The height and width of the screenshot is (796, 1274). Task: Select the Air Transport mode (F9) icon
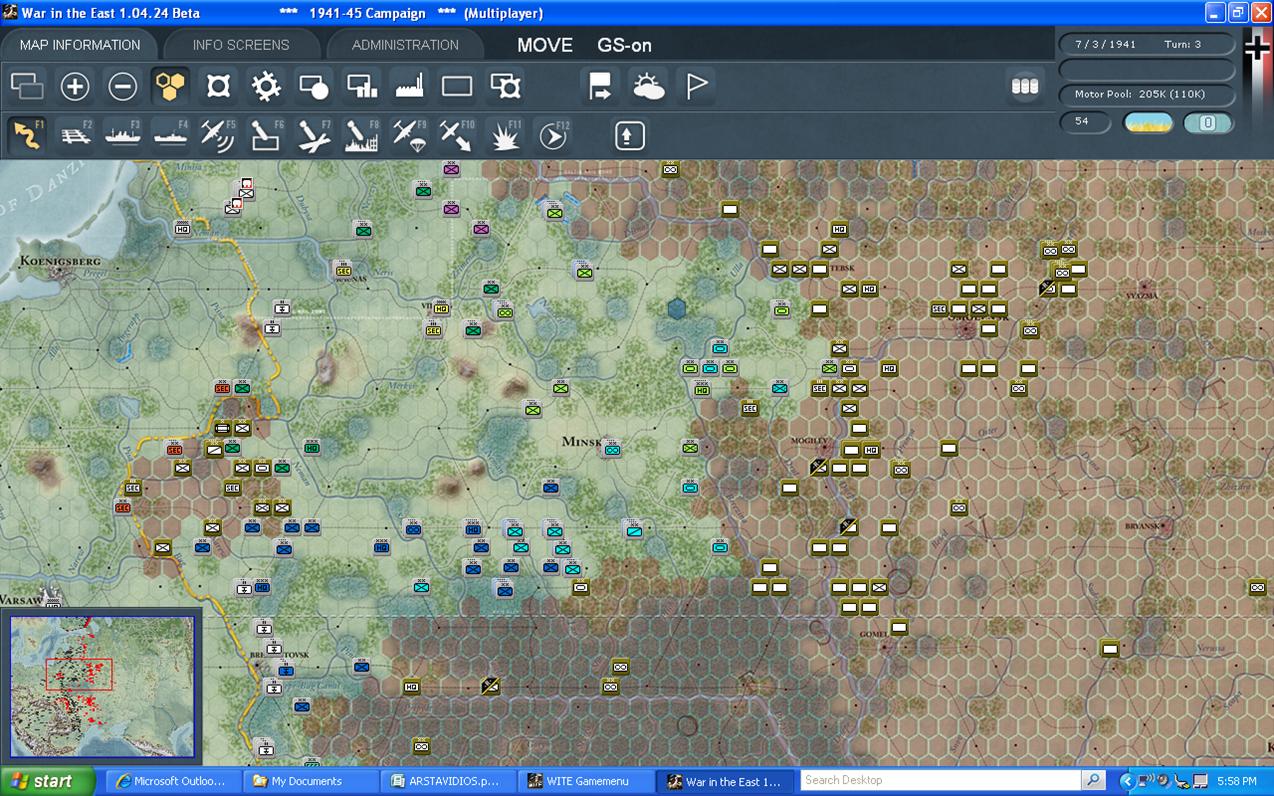[x=410, y=135]
